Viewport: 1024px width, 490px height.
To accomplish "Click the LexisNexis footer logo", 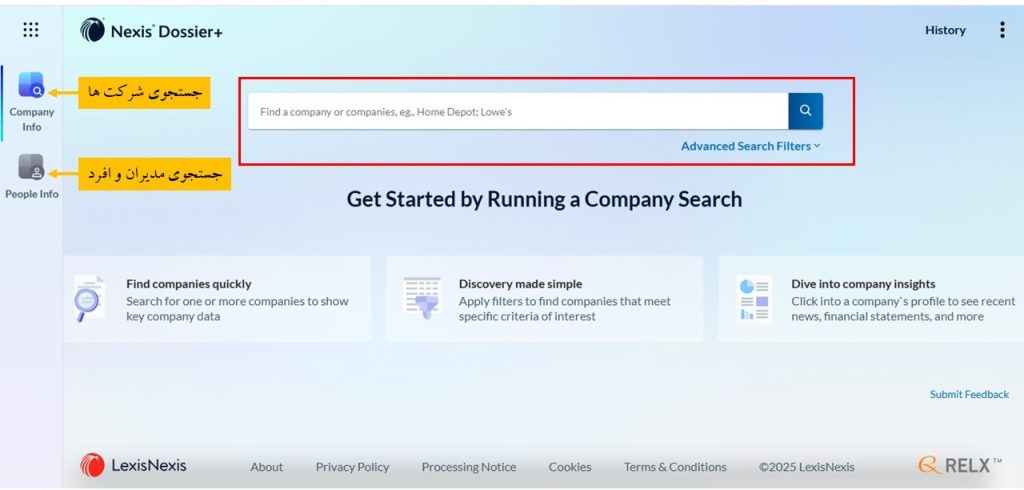I will 133,466.
